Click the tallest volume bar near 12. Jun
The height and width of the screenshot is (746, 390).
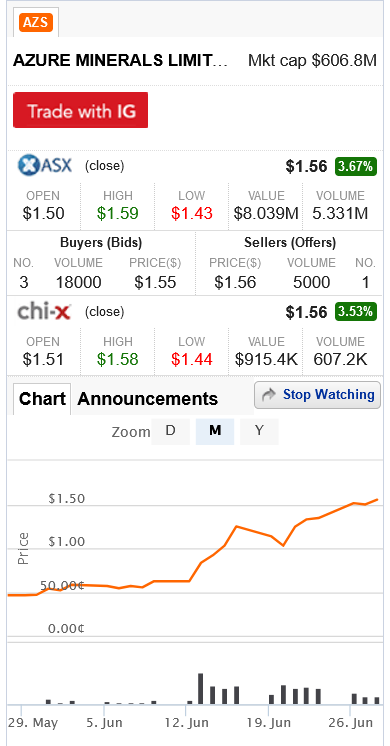click(201, 688)
